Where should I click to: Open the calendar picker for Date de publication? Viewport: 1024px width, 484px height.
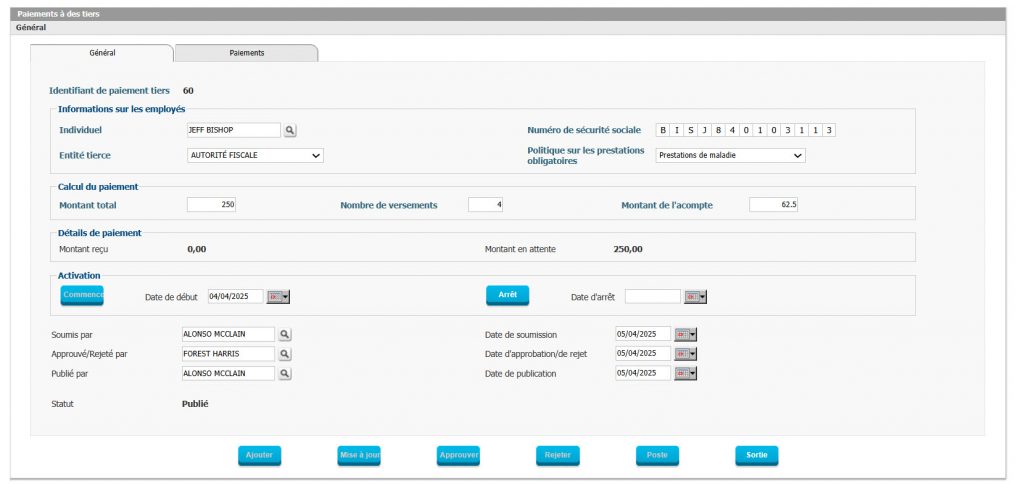(686, 374)
